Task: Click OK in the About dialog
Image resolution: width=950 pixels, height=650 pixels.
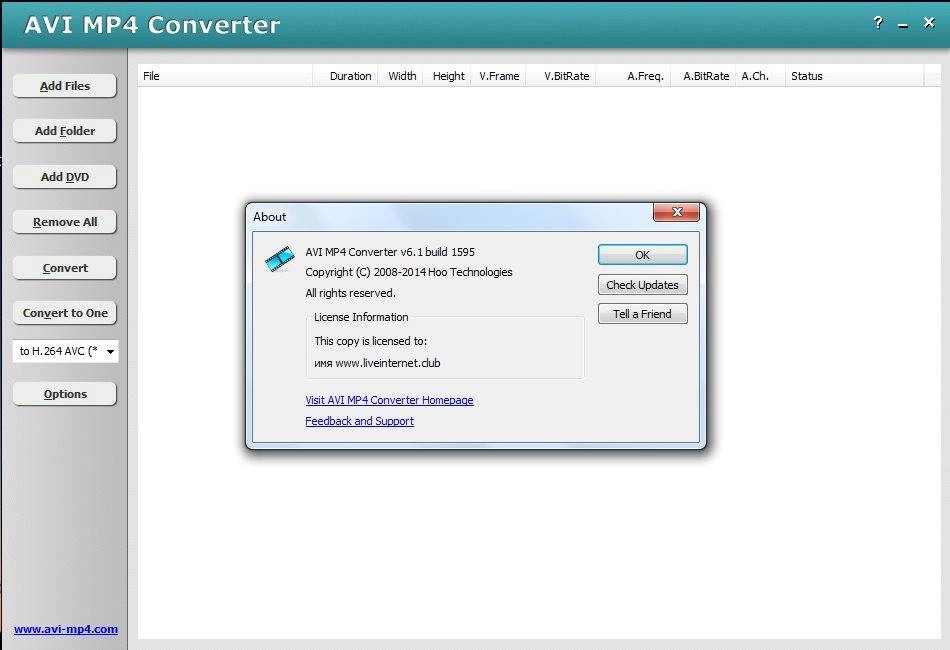Action: (642, 255)
